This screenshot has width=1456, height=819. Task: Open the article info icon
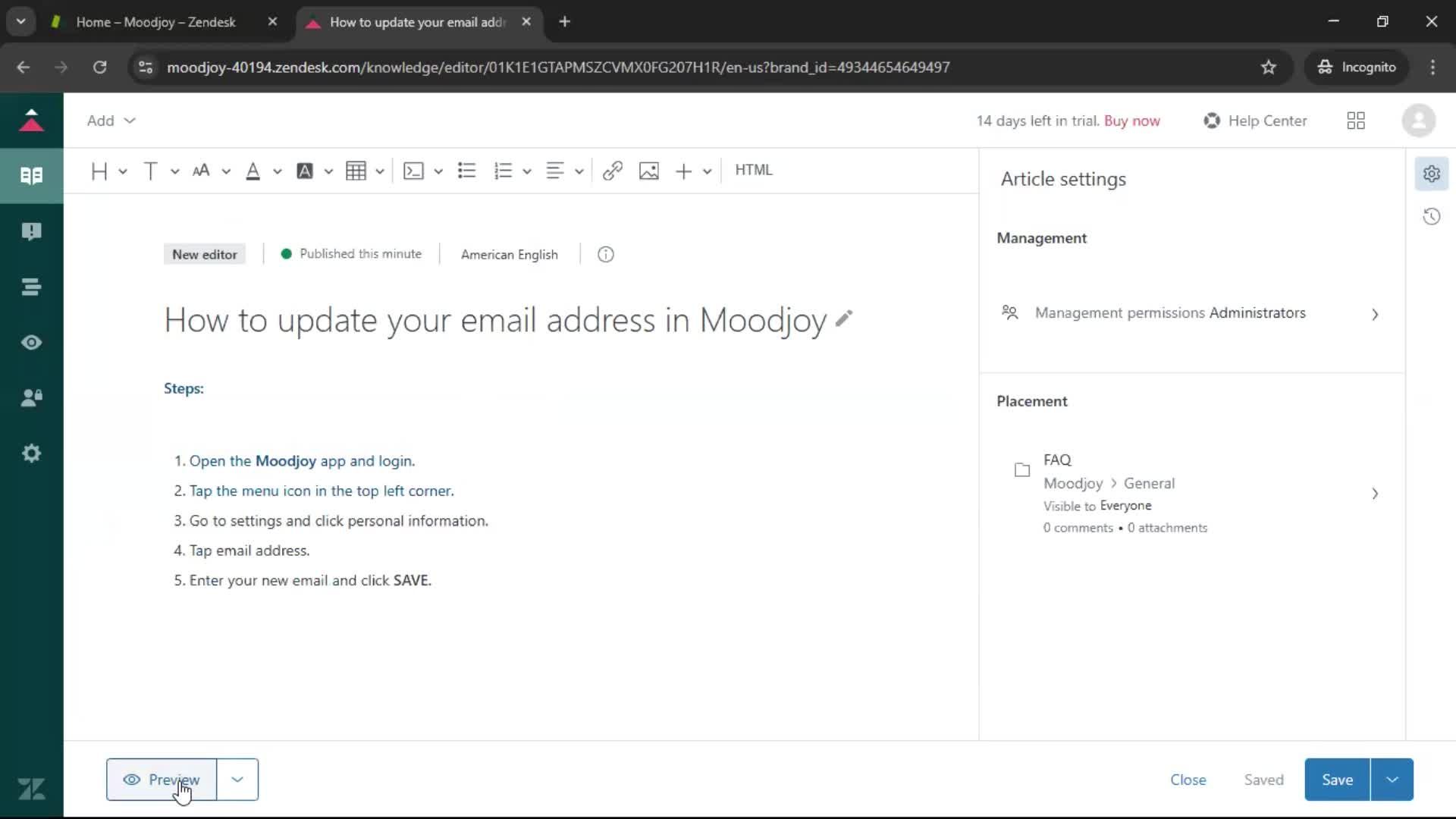[606, 254]
